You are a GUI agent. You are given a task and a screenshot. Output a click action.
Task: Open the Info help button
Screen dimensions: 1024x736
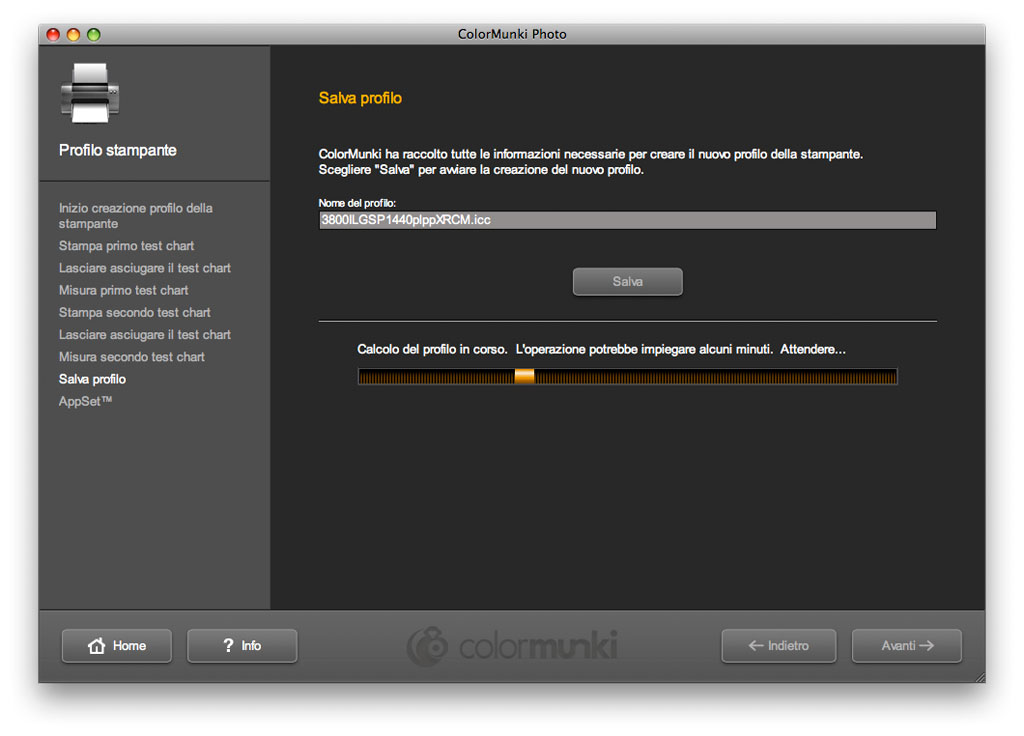click(242, 646)
